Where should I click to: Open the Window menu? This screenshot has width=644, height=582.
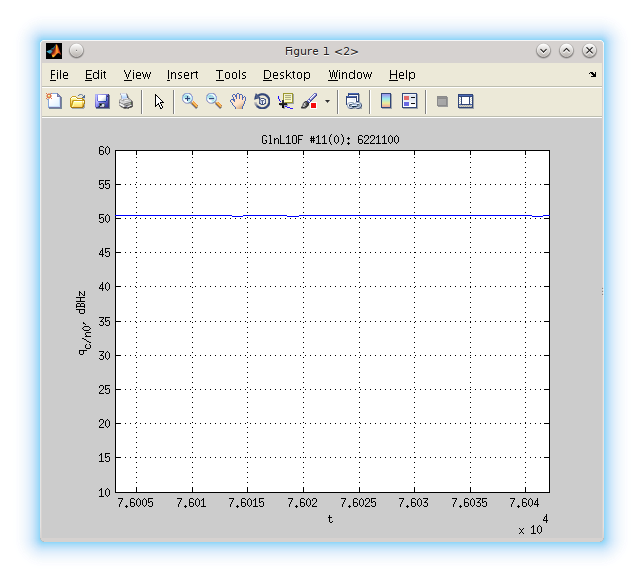click(x=350, y=75)
